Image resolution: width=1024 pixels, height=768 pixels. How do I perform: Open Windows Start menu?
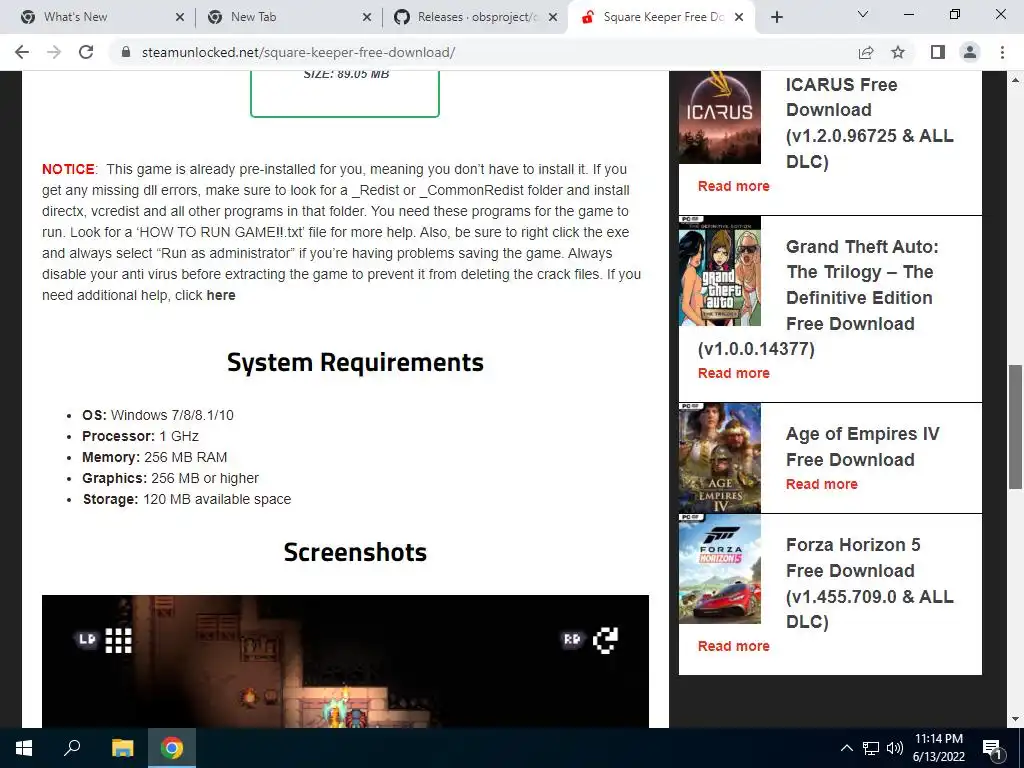(x=24, y=748)
